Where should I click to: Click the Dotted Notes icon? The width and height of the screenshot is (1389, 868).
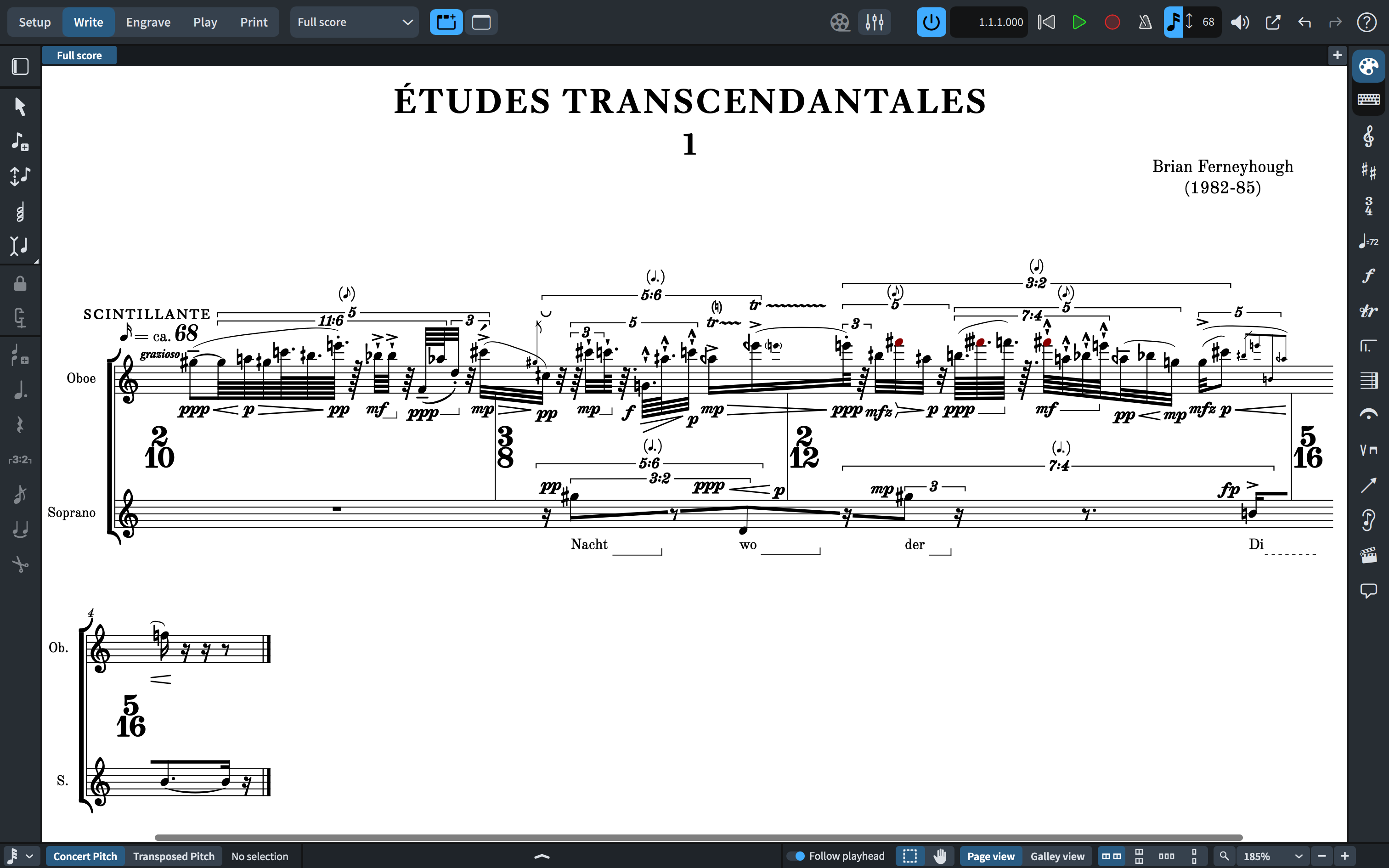20,390
